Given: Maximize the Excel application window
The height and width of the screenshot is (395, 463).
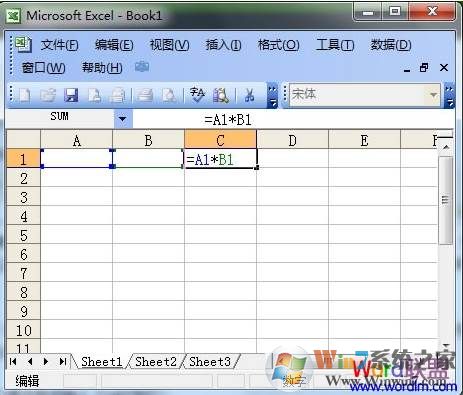Looking at the screenshot, I should pos(395,12).
